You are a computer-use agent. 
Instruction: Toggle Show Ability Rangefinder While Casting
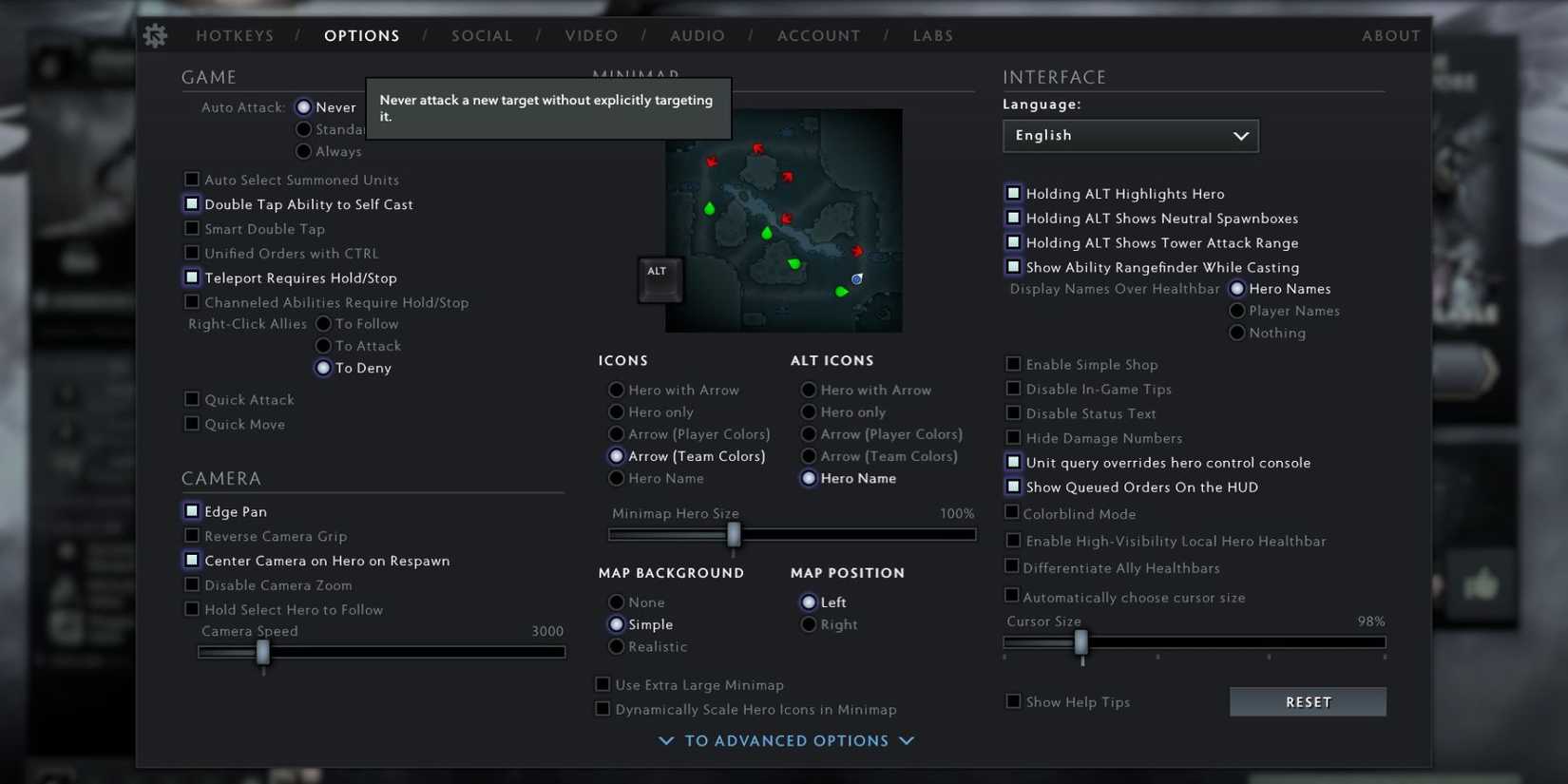[1014, 267]
